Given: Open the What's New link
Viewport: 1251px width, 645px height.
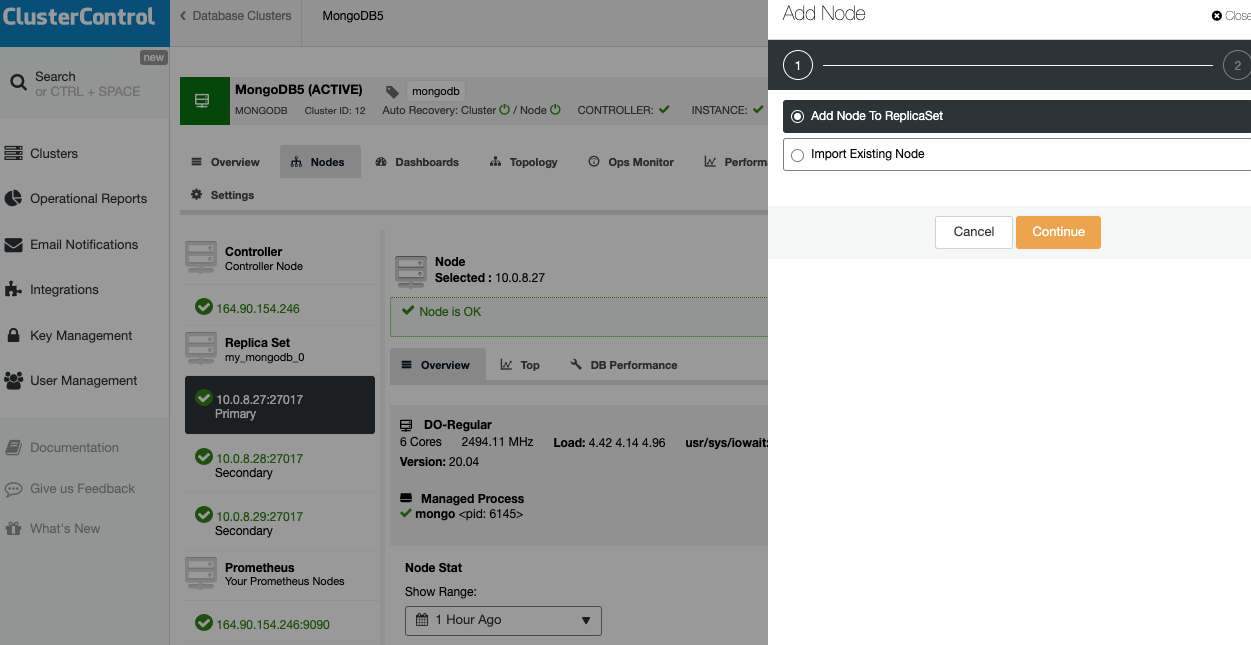Looking at the screenshot, I should coord(65,529).
